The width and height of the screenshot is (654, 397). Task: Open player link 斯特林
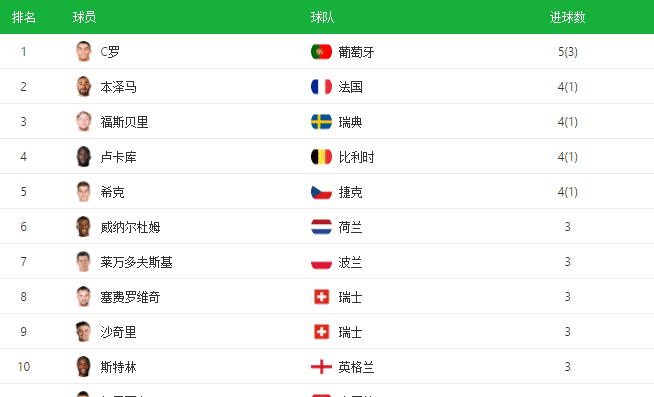tap(118, 367)
